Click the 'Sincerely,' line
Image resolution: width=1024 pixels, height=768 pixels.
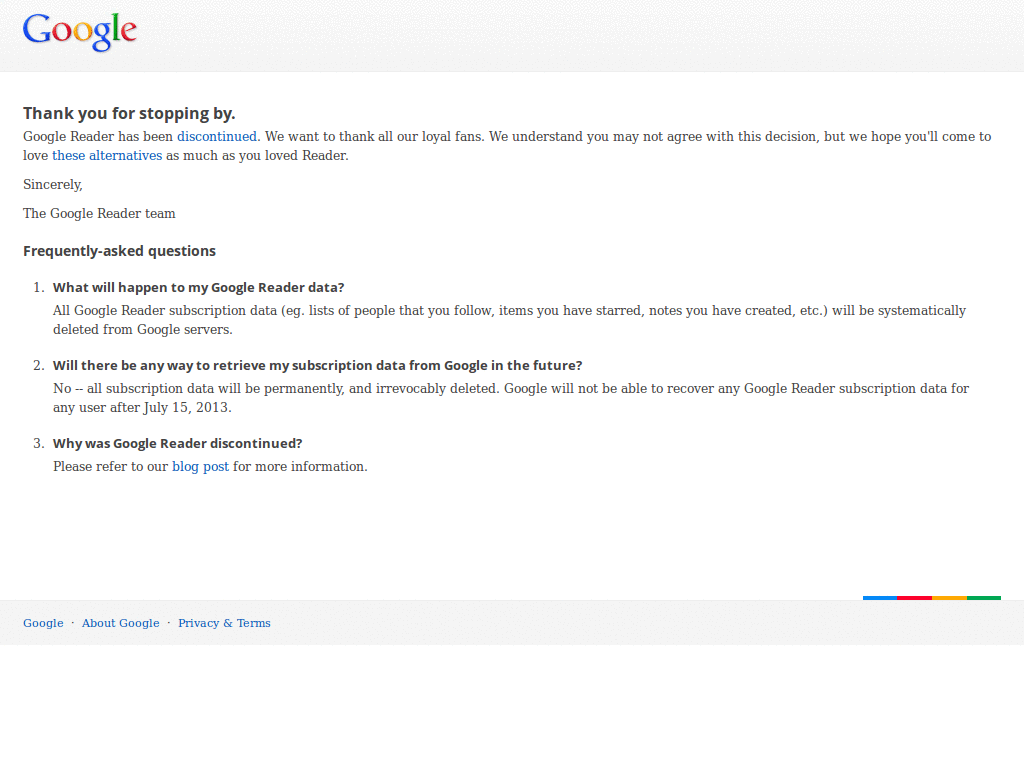pos(53,185)
